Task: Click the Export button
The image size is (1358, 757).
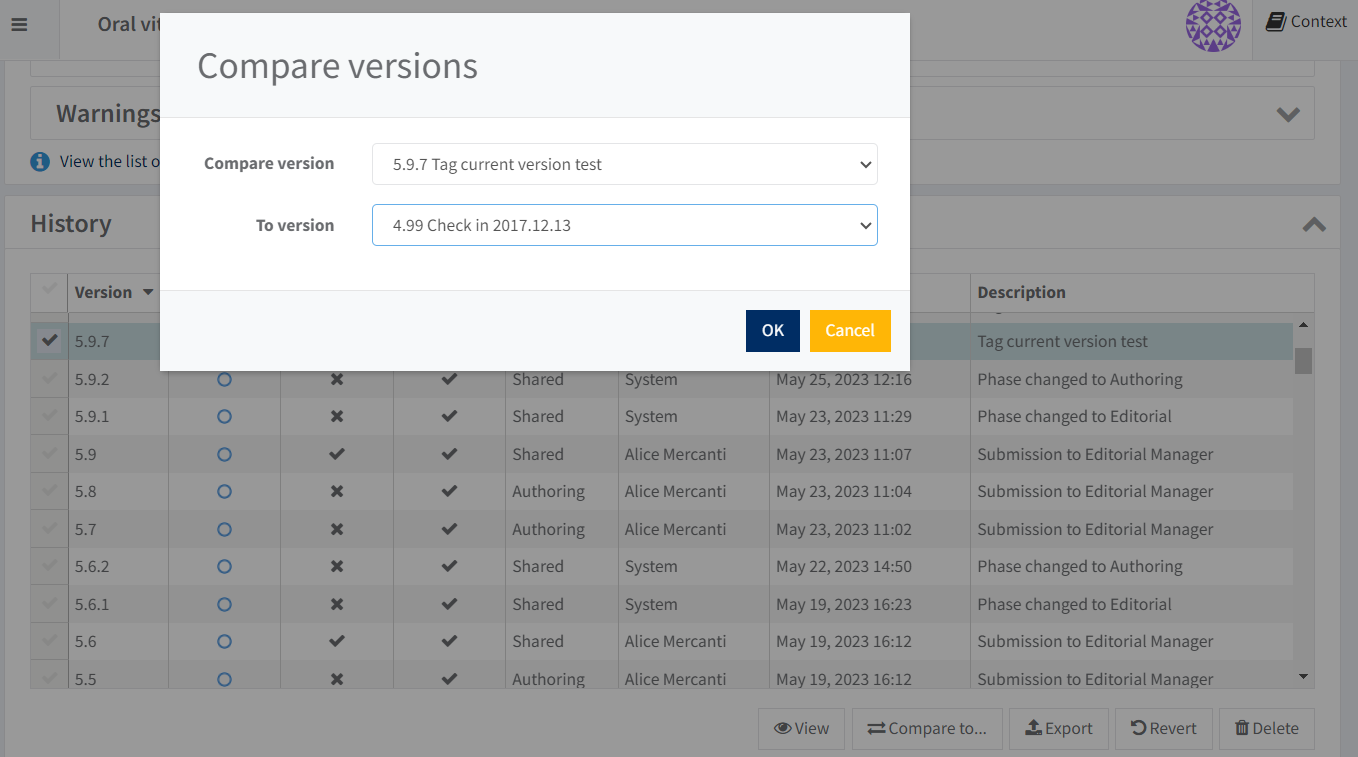Action: tap(1059, 728)
